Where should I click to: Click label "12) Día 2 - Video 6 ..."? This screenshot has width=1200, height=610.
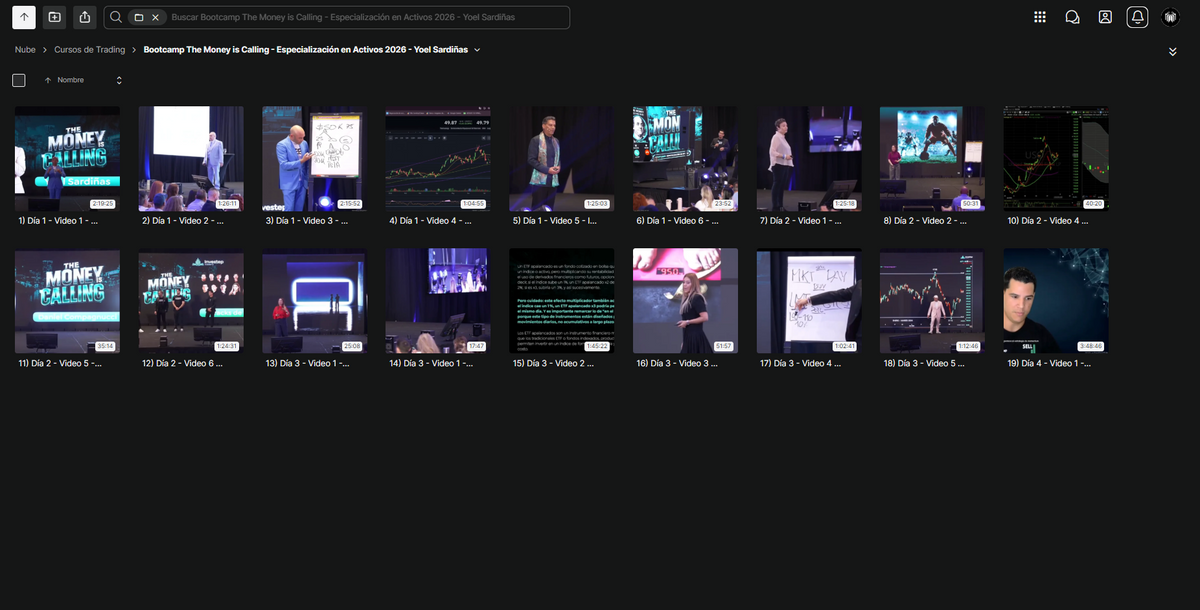[x=183, y=364]
